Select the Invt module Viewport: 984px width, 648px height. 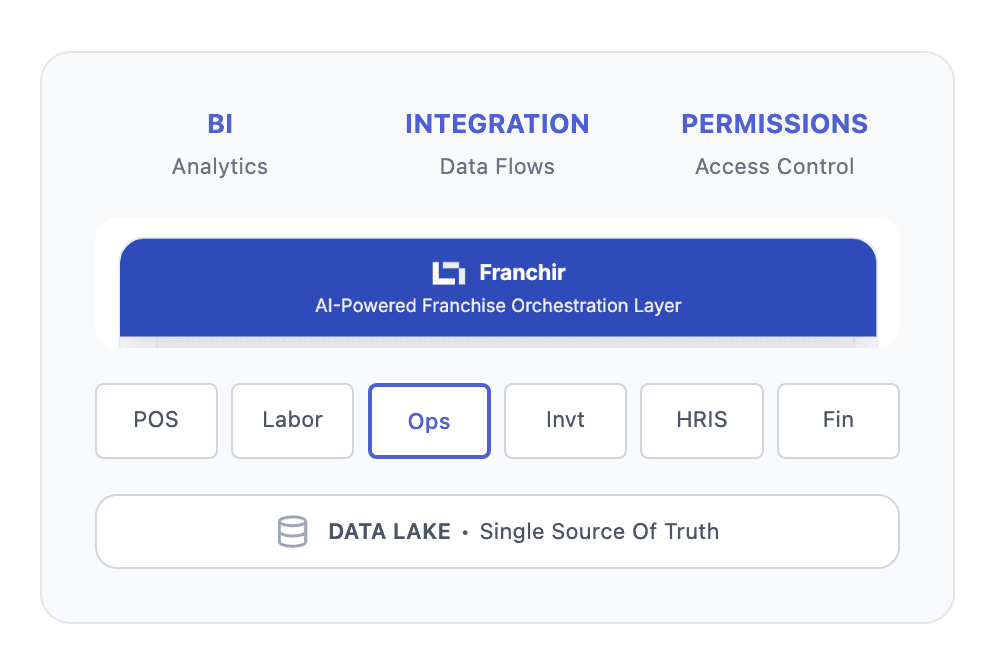565,421
